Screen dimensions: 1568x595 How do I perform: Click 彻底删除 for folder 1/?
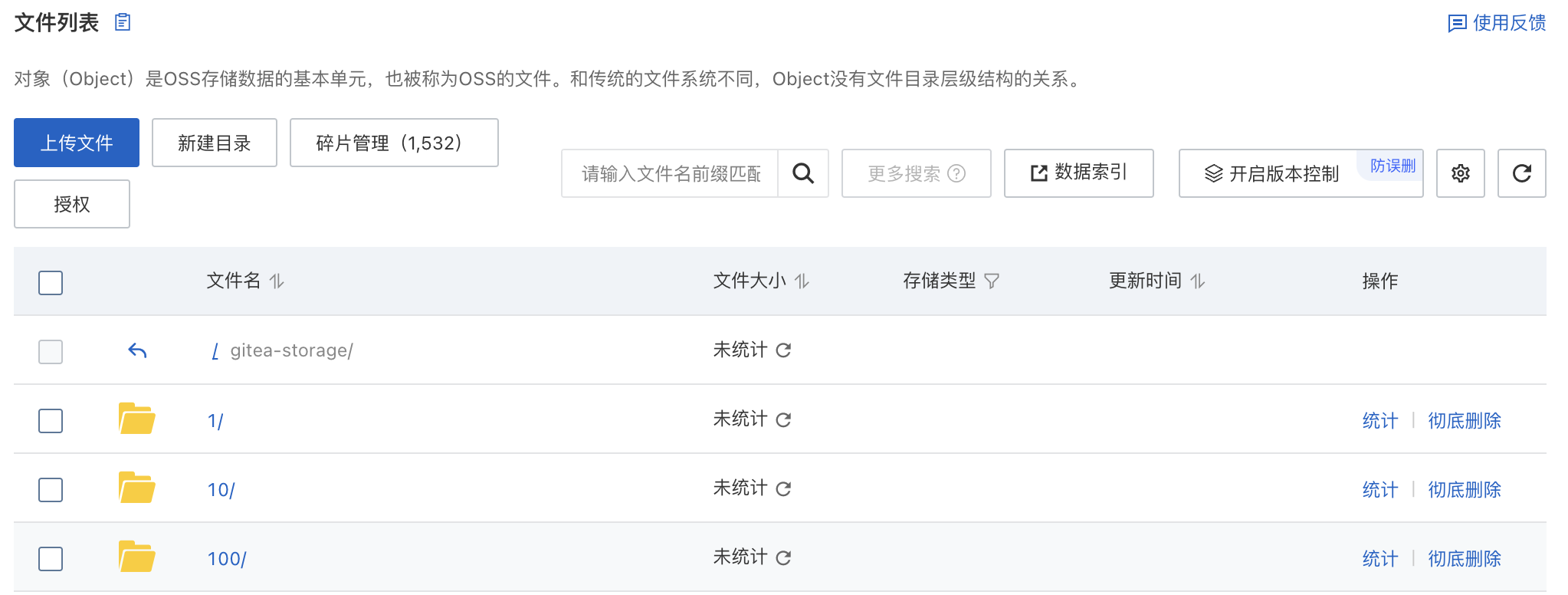pos(1464,419)
